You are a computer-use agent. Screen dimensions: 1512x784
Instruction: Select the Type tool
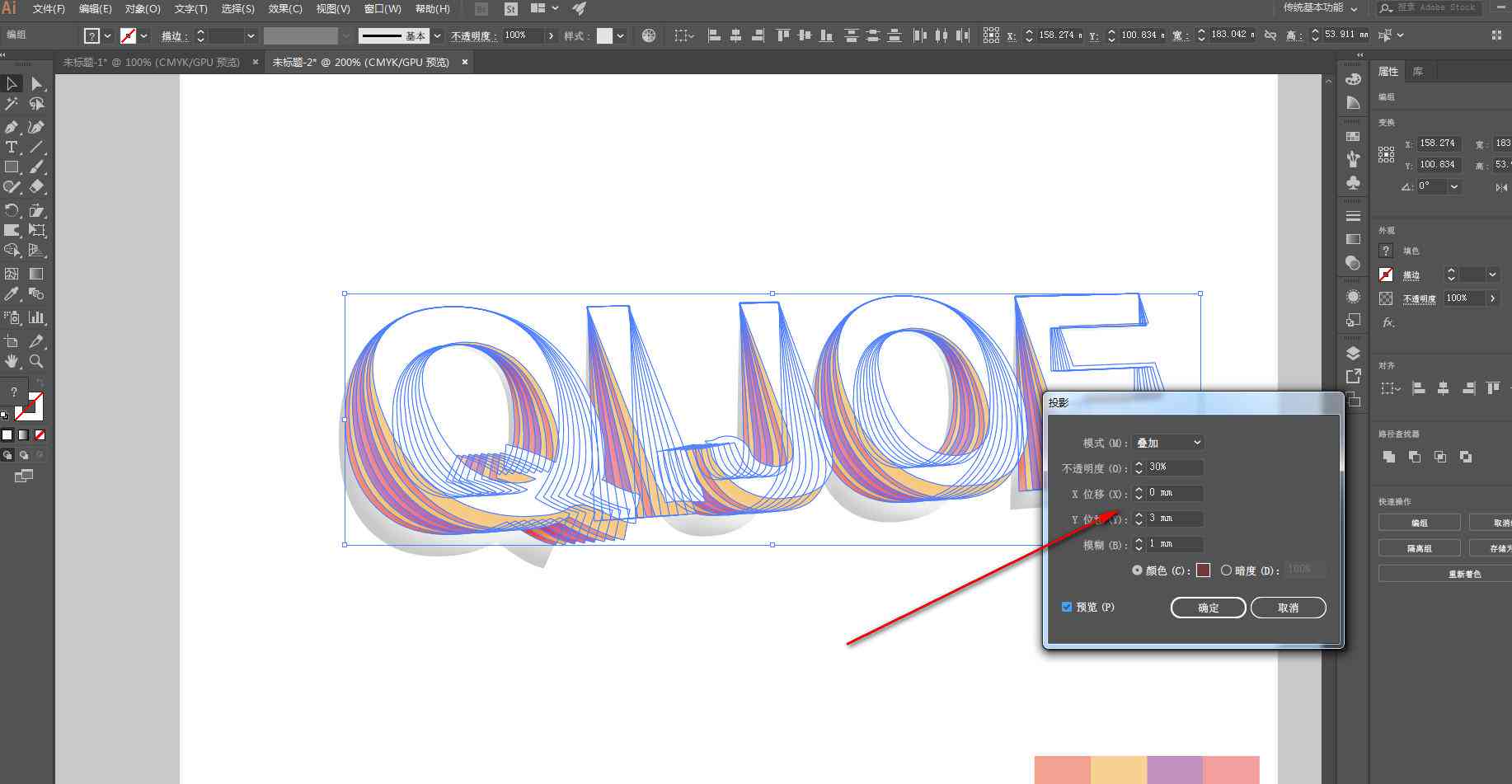(x=12, y=148)
